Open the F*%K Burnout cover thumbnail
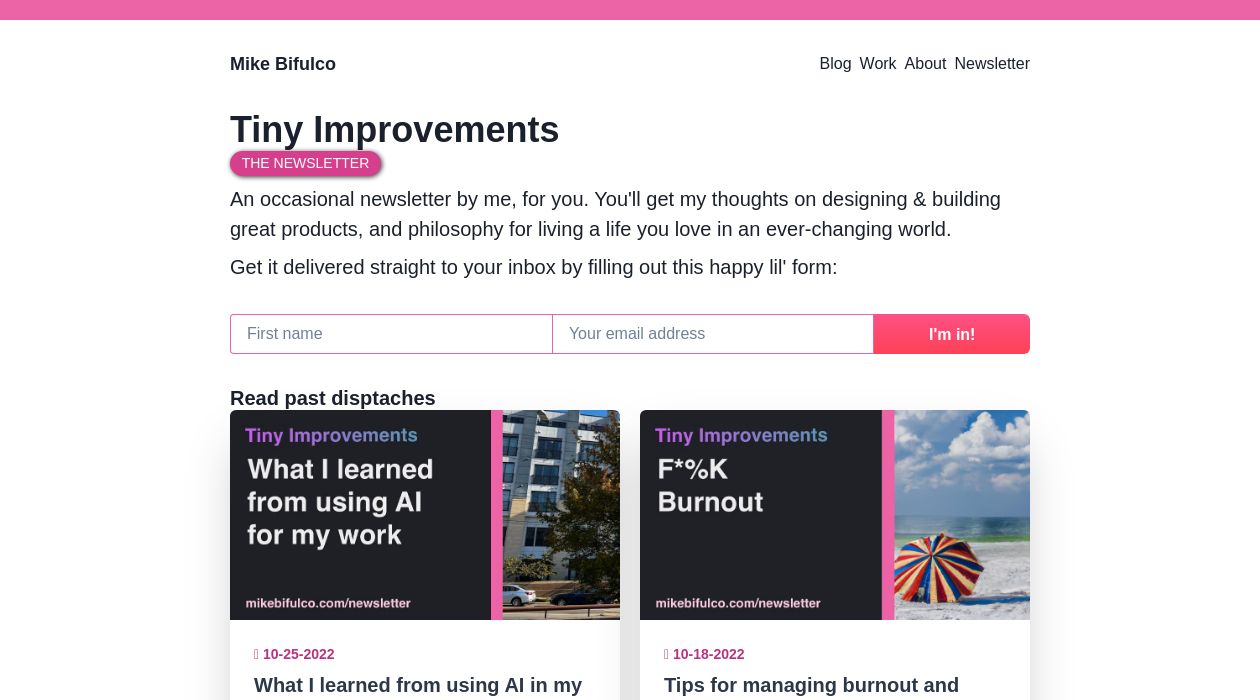Viewport: 1260px width, 700px height. pos(835,515)
